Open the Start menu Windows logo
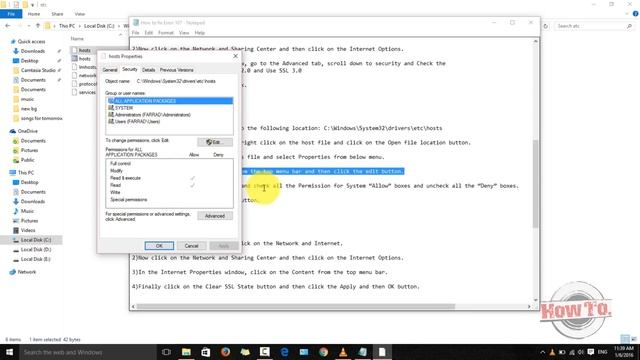This screenshot has width=640, height=360. pos(9,352)
